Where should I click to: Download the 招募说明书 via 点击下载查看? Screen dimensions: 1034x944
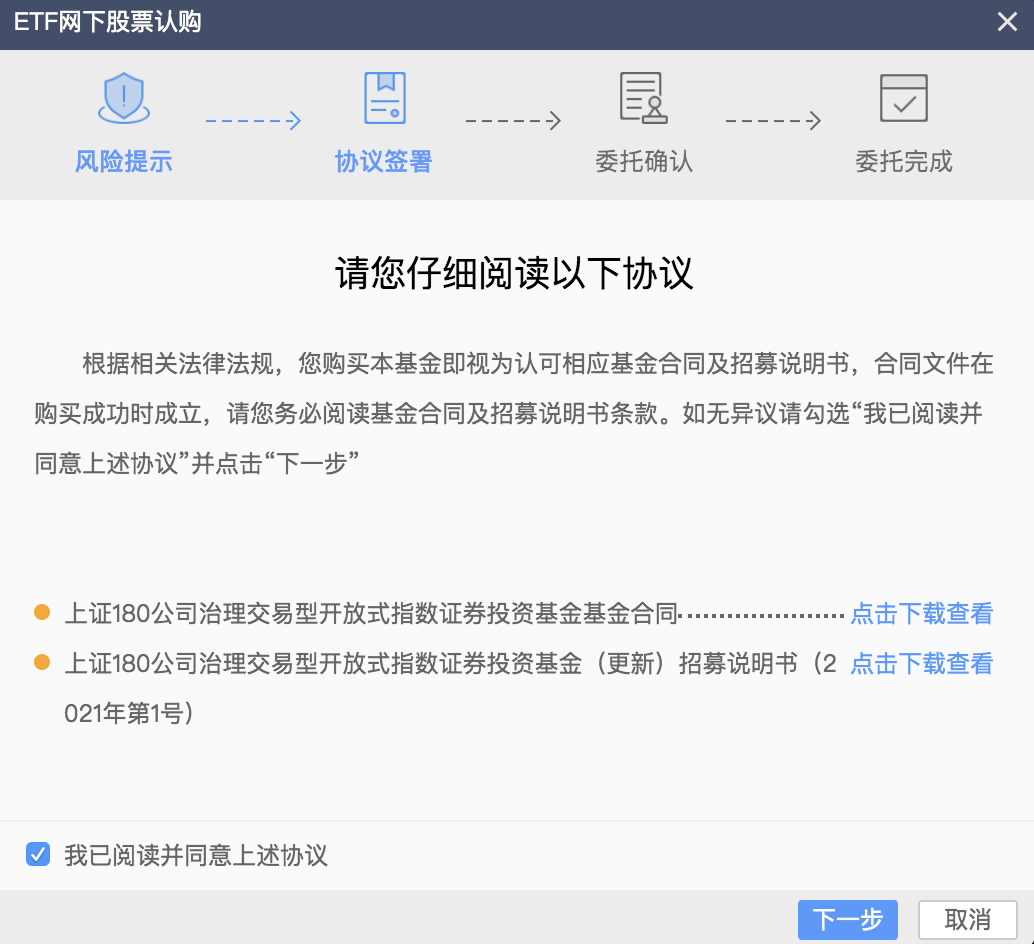[x=921, y=663]
